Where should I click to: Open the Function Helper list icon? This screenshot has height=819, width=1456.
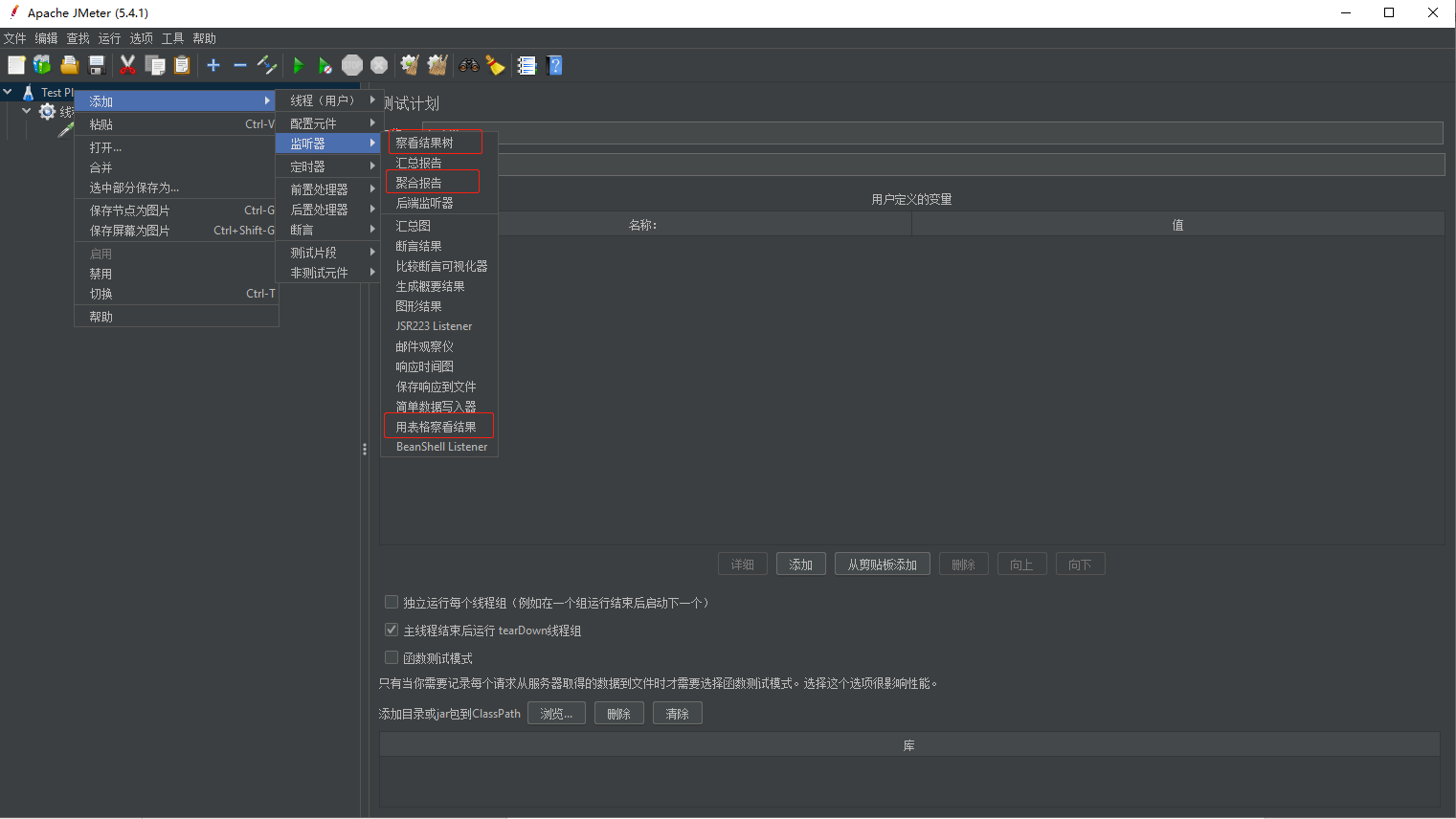tap(526, 65)
